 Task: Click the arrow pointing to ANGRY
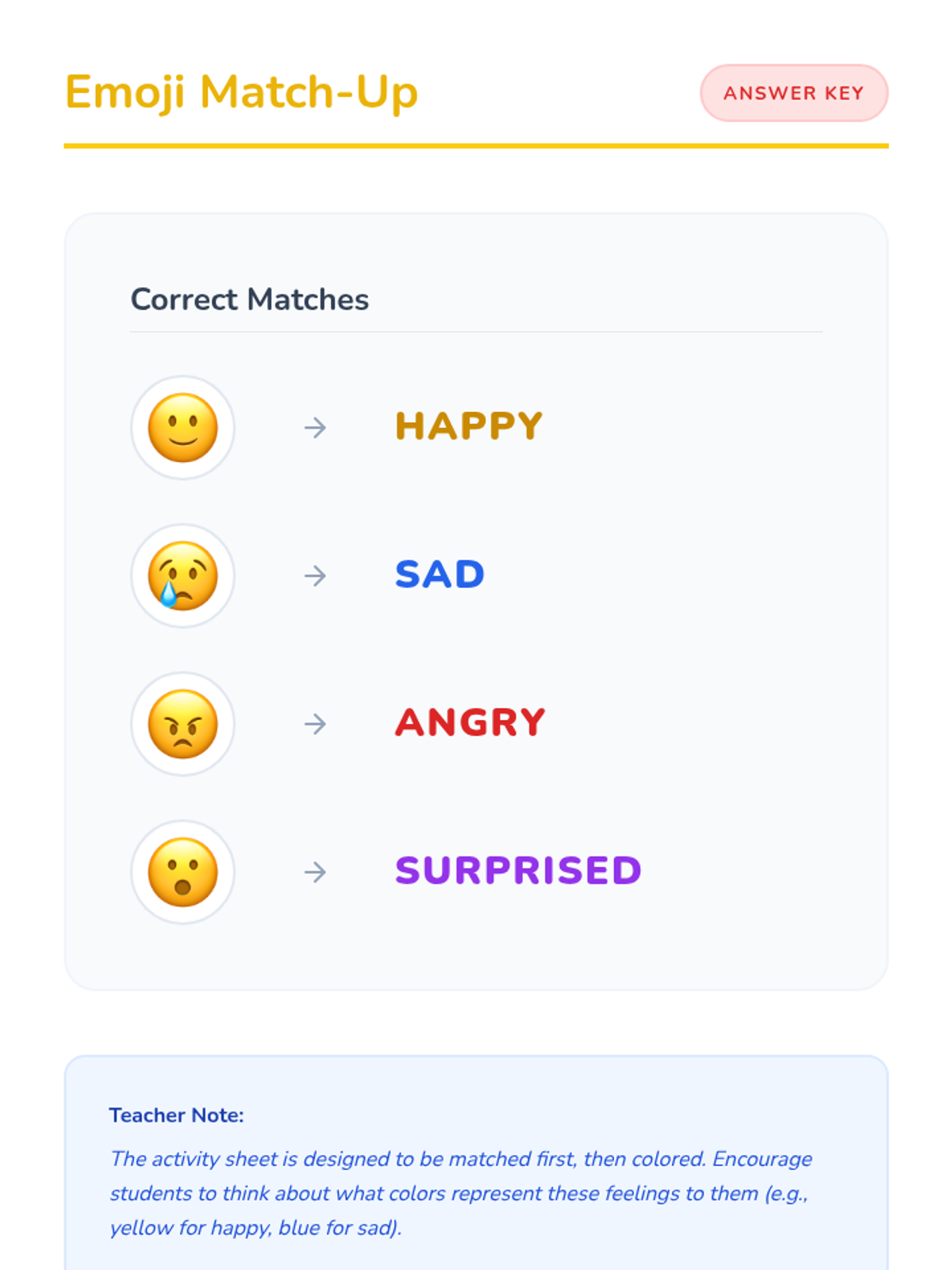coord(315,724)
